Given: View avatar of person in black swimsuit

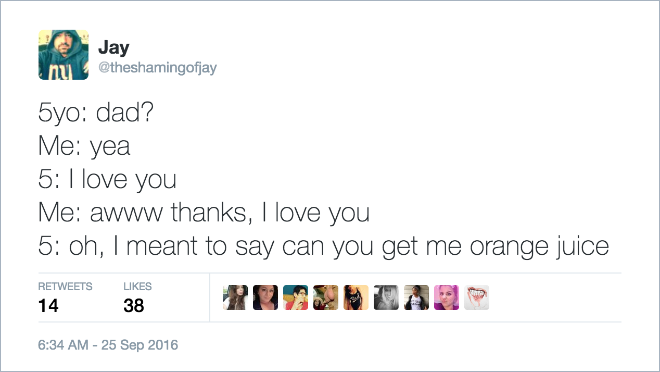Looking at the screenshot, I should pos(356,298).
